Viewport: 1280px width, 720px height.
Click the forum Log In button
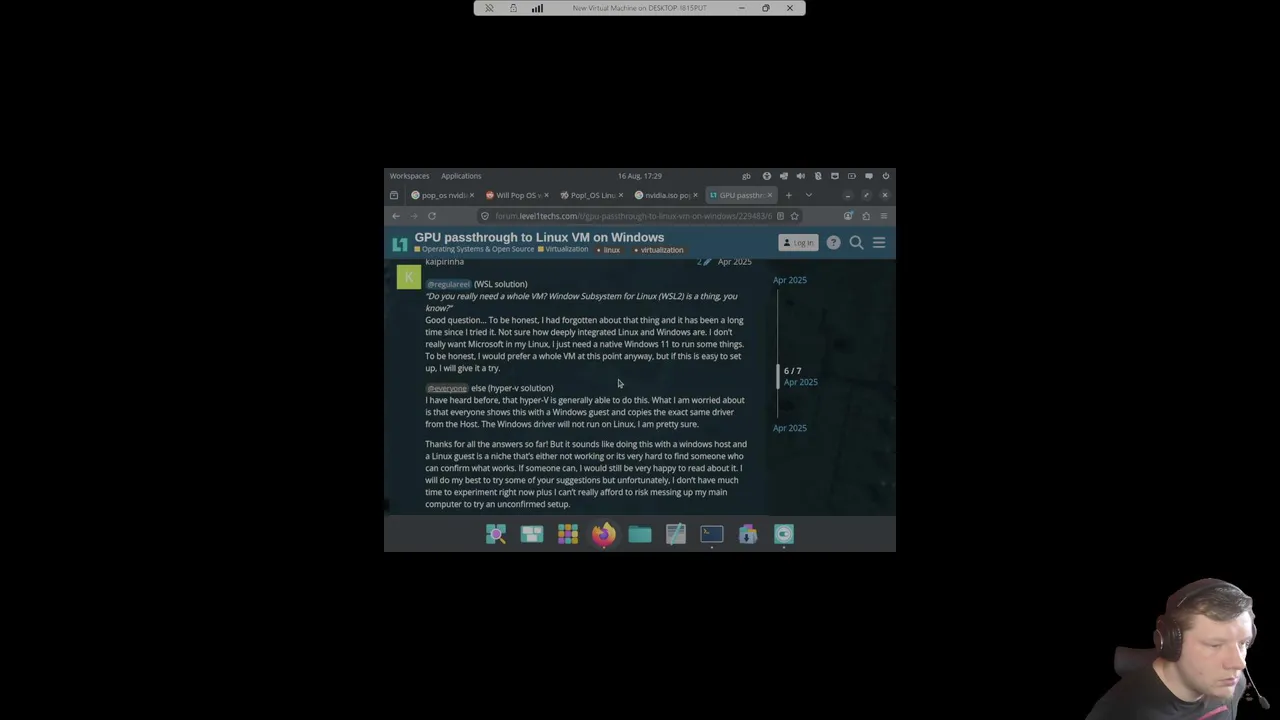[799, 243]
